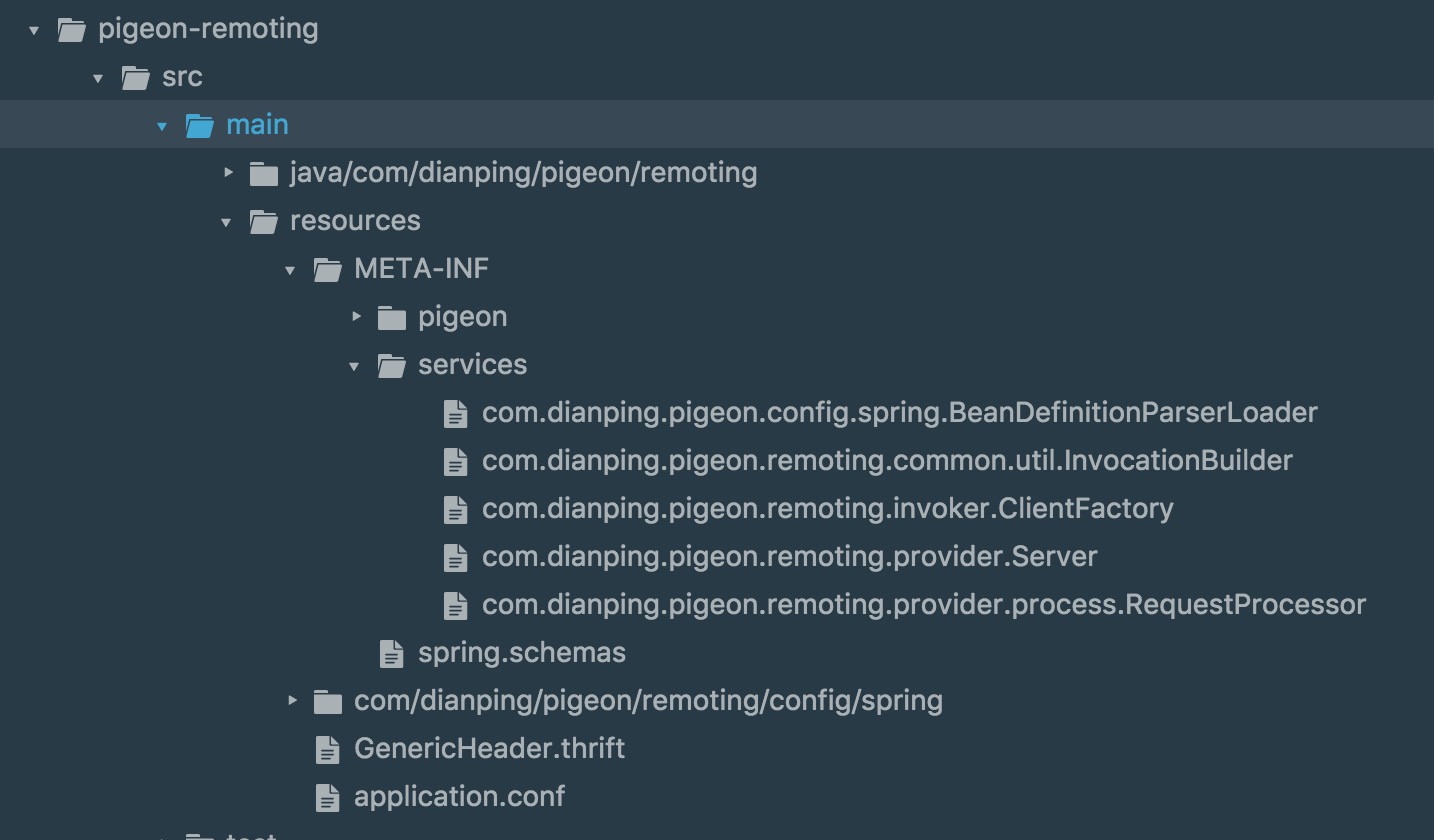The height and width of the screenshot is (840, 1434).
Task: Expand the pigeon folder arrow
Action: (x=356, y=317)
